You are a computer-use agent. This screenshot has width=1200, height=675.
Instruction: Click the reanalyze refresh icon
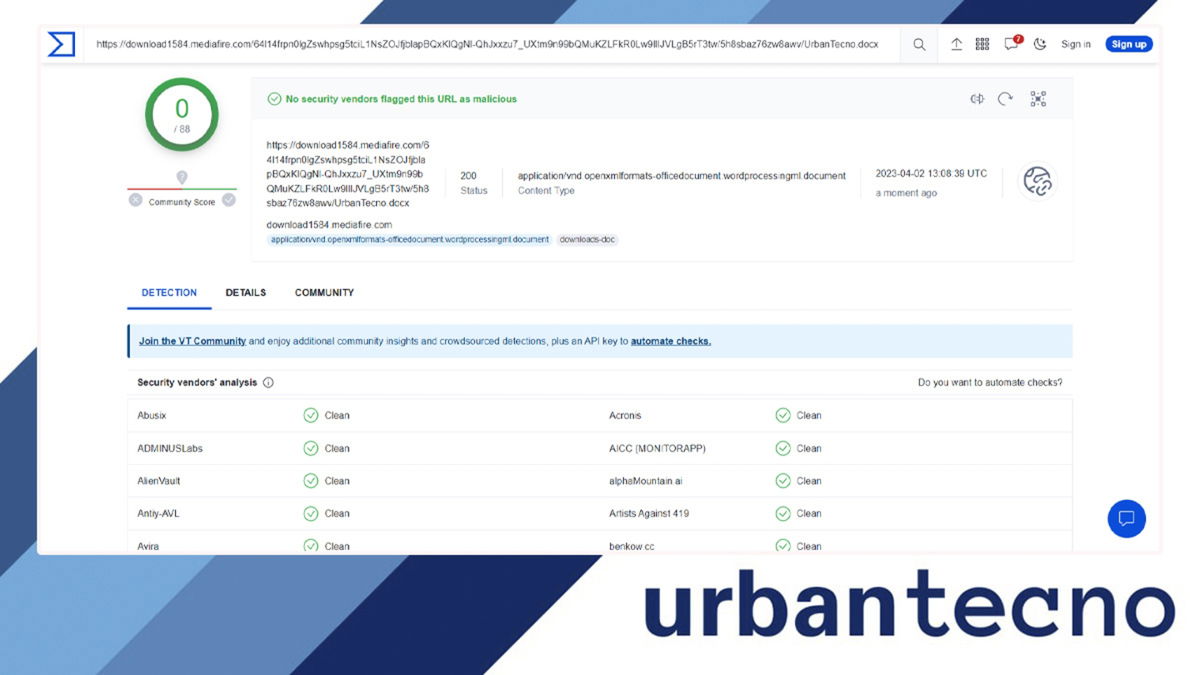[x=1005, y=99]
